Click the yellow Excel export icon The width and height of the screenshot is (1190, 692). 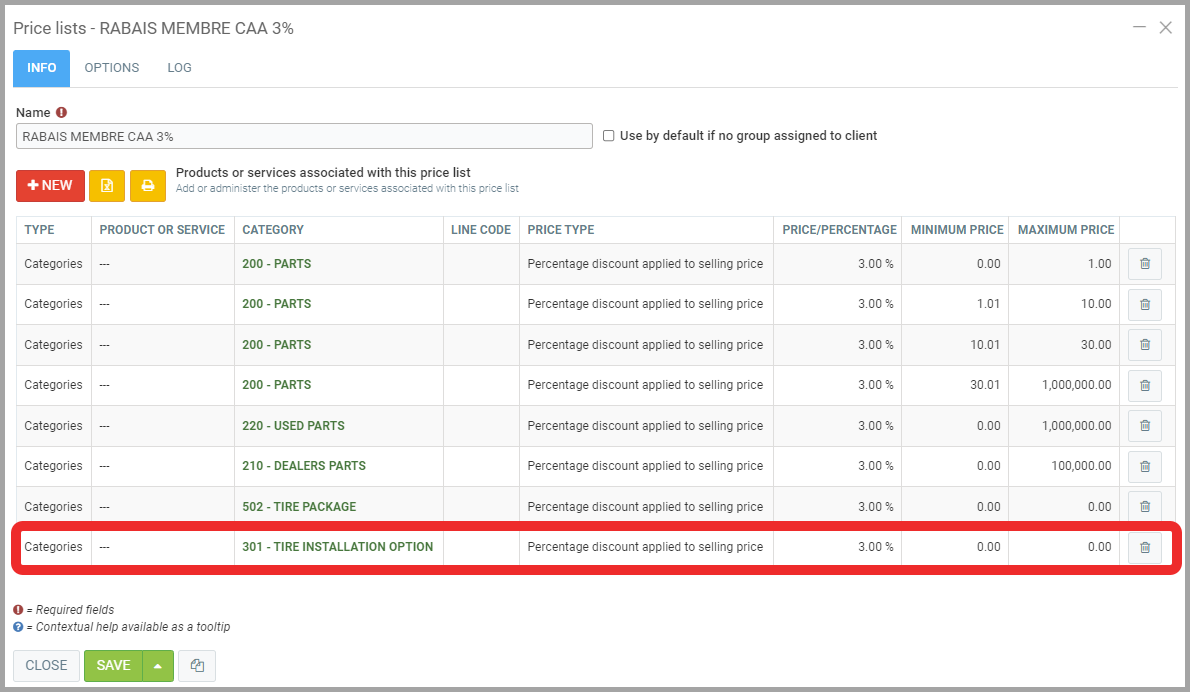click(x=107, y=185)
